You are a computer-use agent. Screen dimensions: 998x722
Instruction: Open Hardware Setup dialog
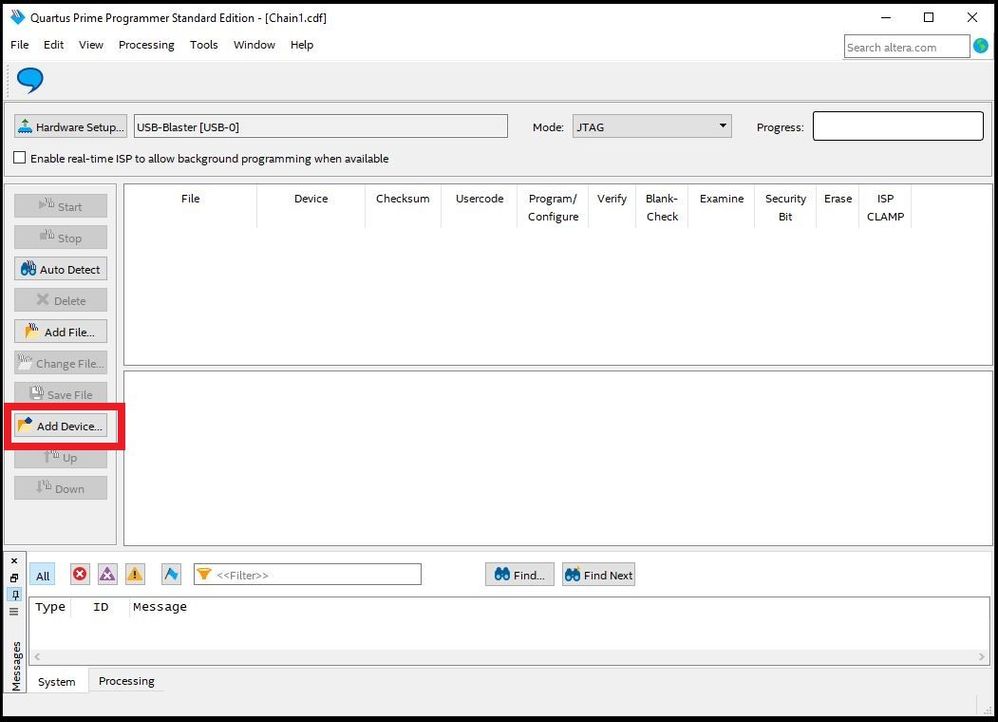(71, 127)
